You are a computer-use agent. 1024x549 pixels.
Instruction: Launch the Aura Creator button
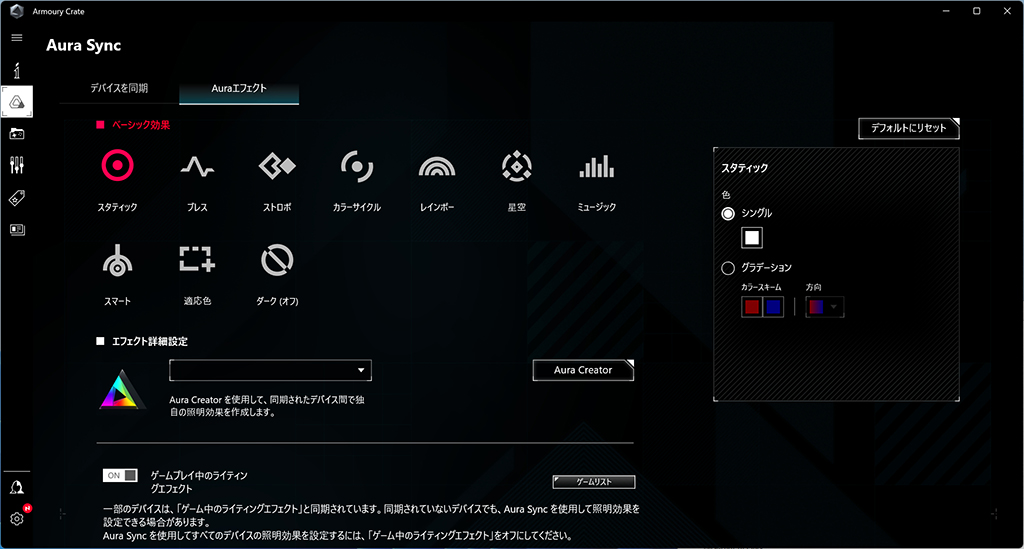(x=583, y=370)
